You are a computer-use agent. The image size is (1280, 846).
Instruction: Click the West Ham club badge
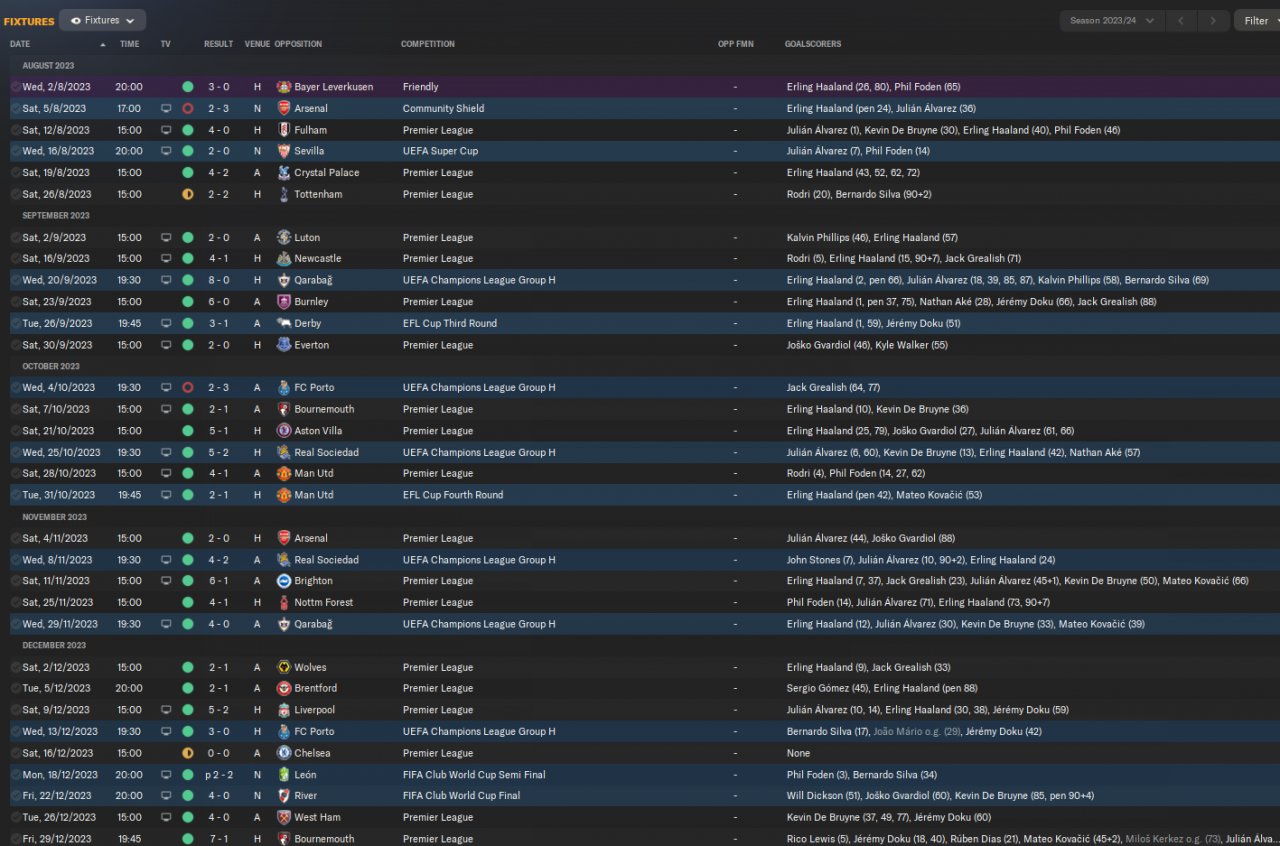(284, 817)
